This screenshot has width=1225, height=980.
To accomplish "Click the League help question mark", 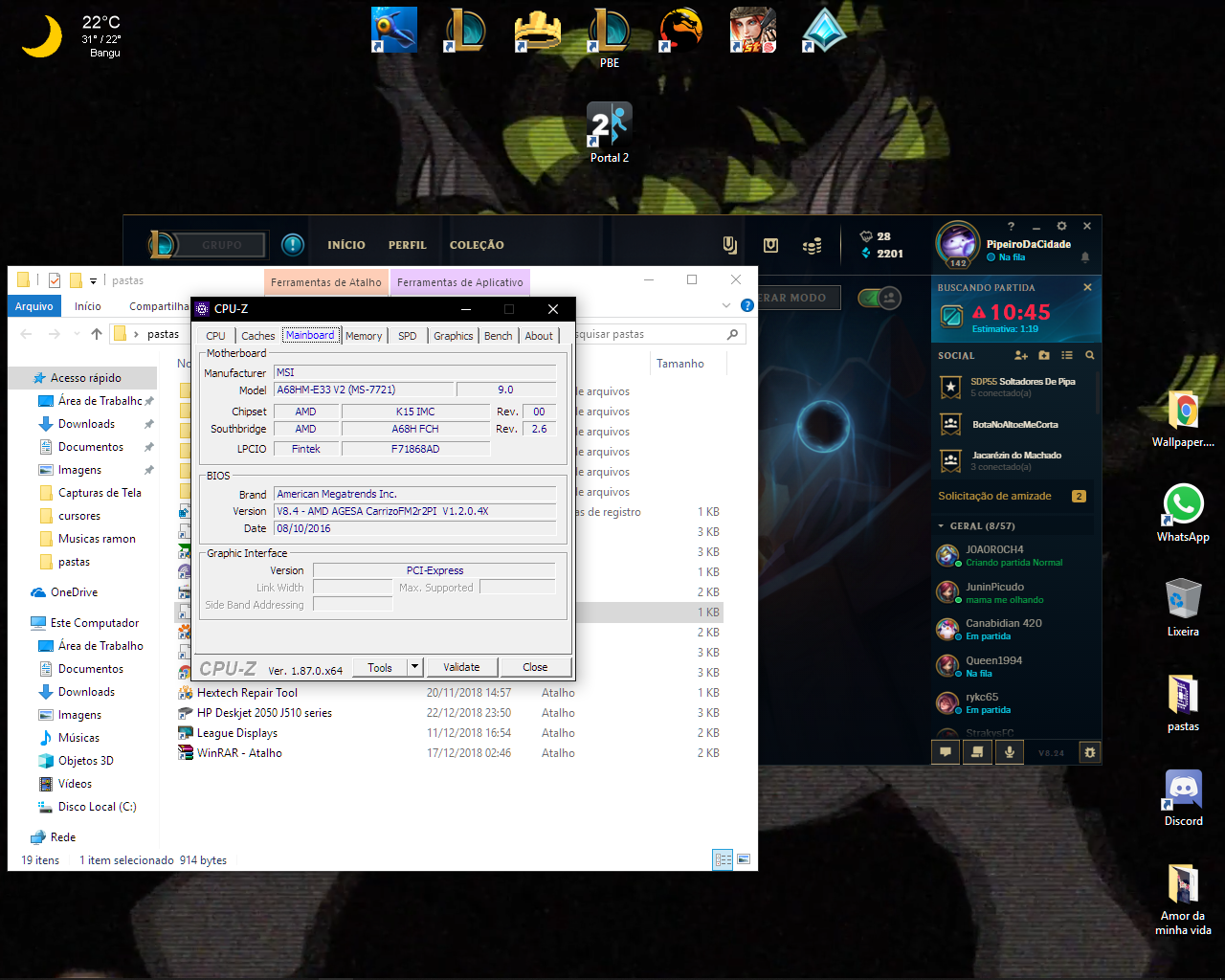I will pyautogui.click(x=1011, y=227).
